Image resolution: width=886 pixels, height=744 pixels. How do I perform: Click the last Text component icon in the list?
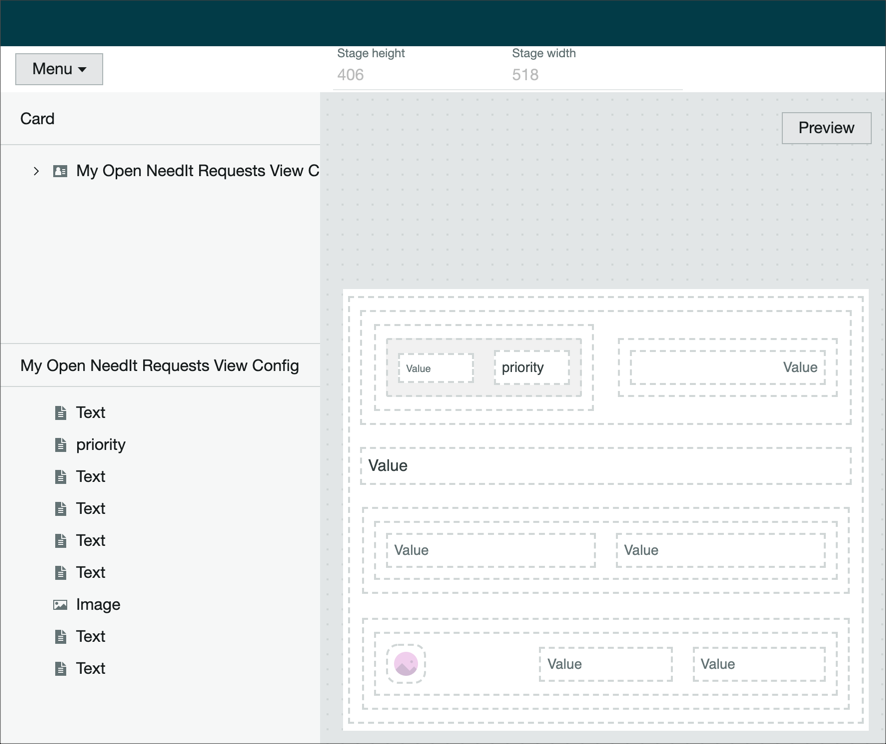(61, 668)
